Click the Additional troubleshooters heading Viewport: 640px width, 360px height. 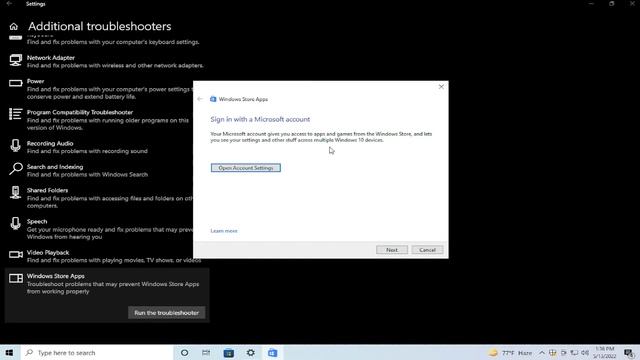100,27
